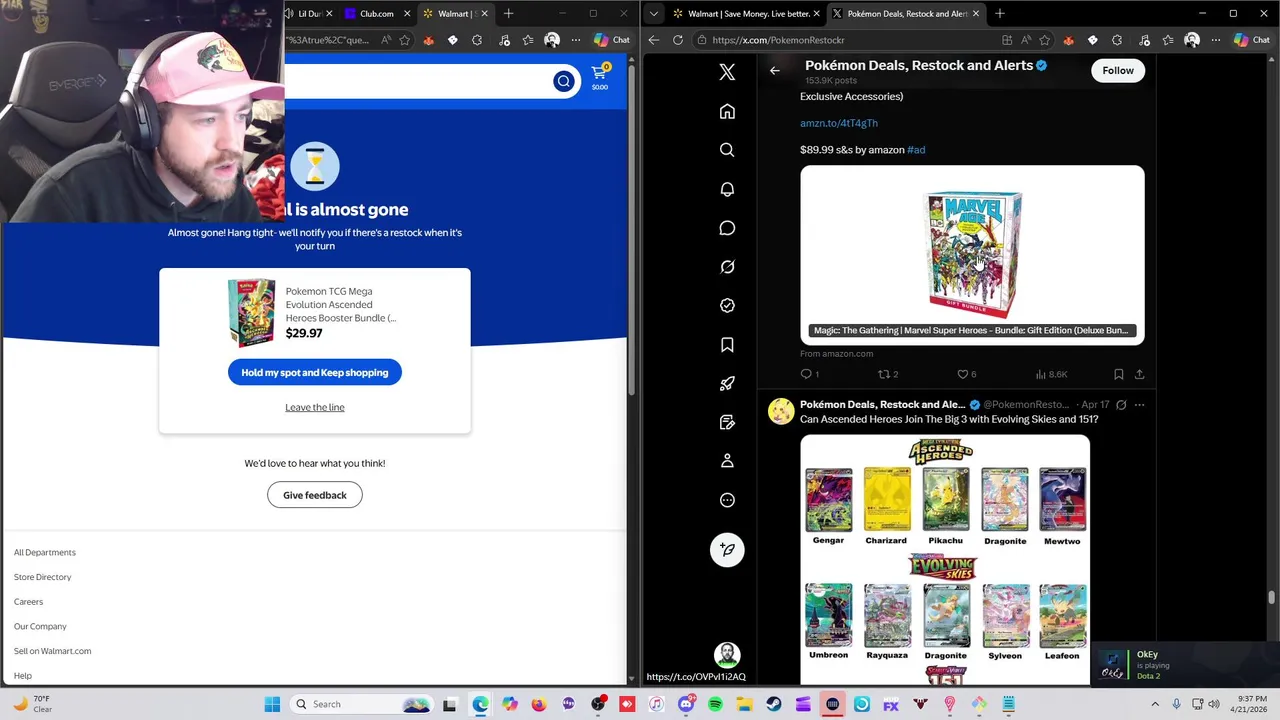Repost the Marvel bundle post
The width and height of the screenshot is (1280, 720).
888,374
